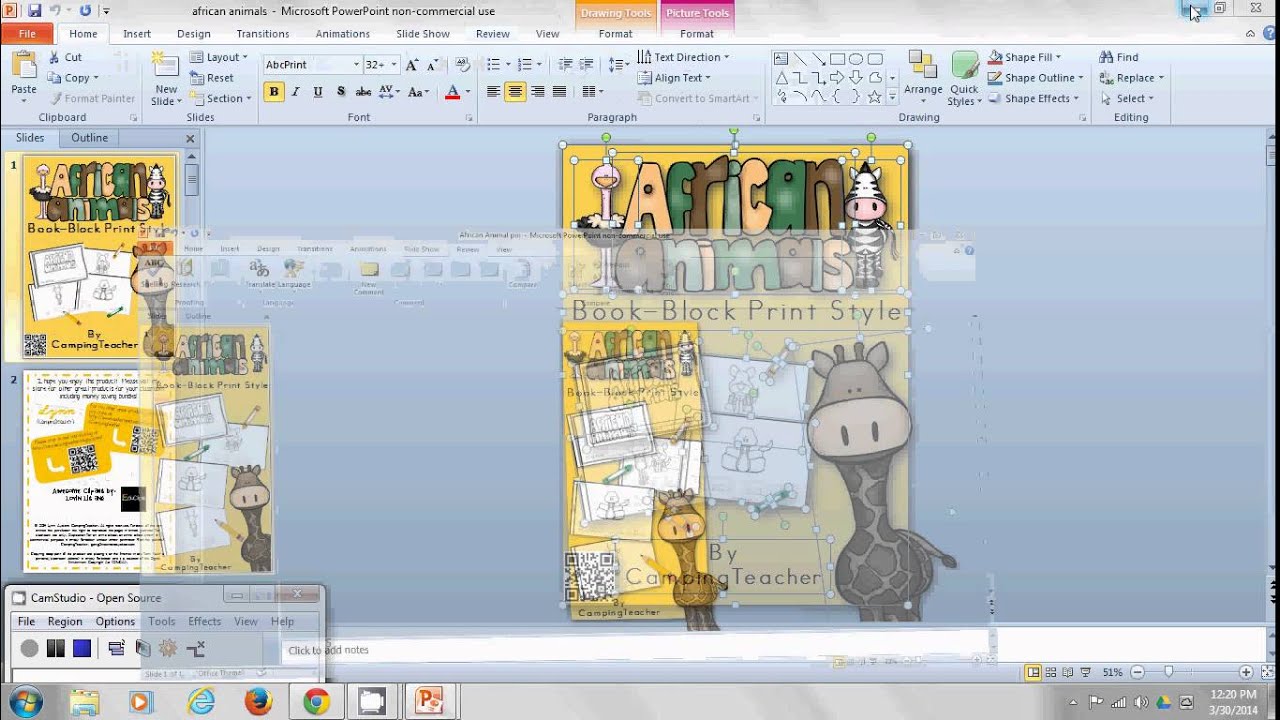
Task: Open font color swatch
Action: coord(452,92)
